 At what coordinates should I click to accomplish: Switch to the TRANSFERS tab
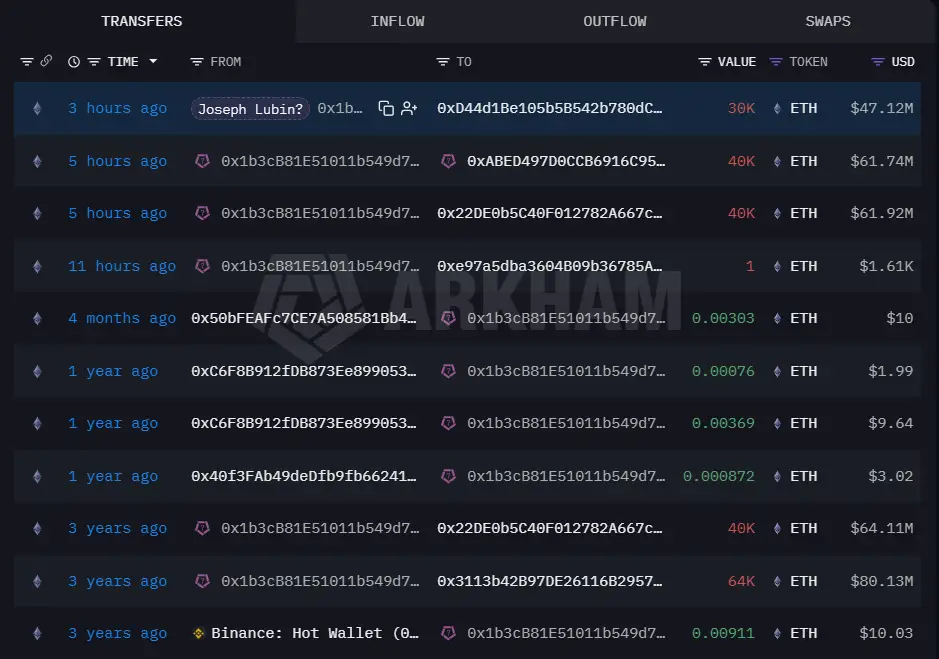point(141,22)
